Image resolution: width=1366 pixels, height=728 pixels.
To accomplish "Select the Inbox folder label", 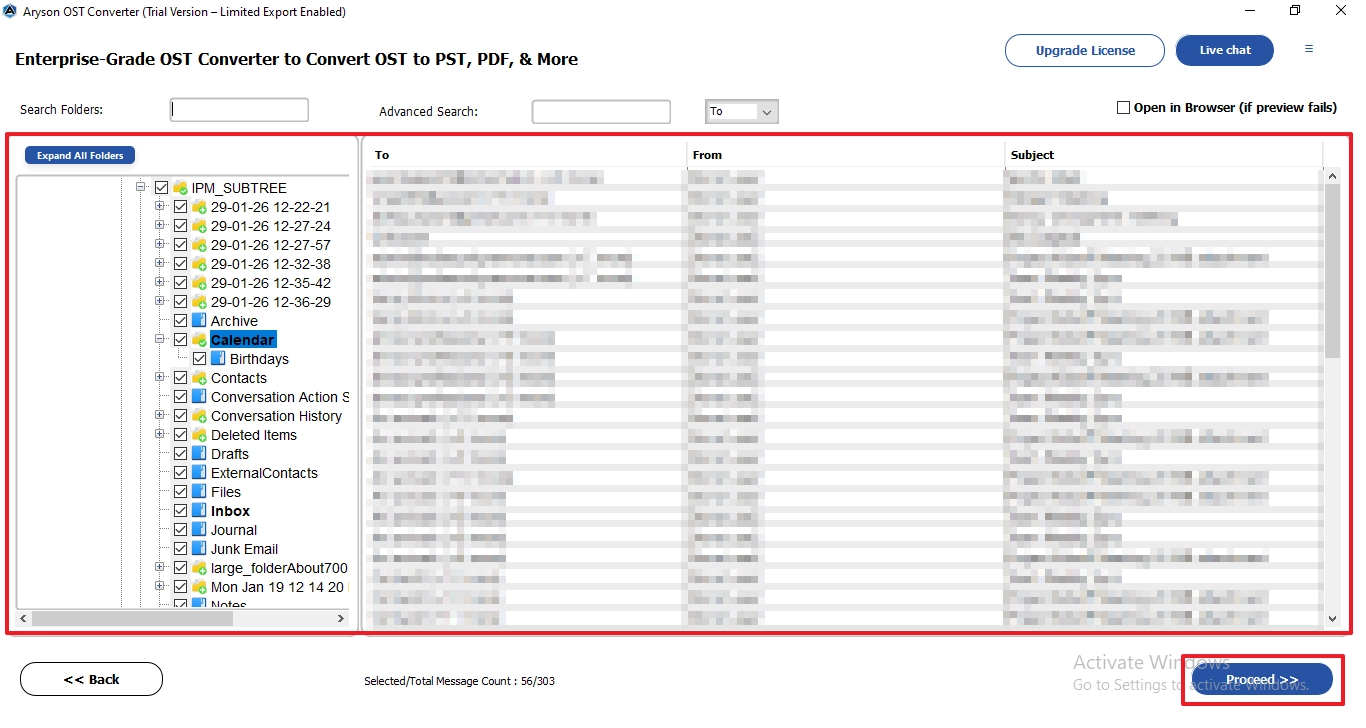I will coord(230,511).
